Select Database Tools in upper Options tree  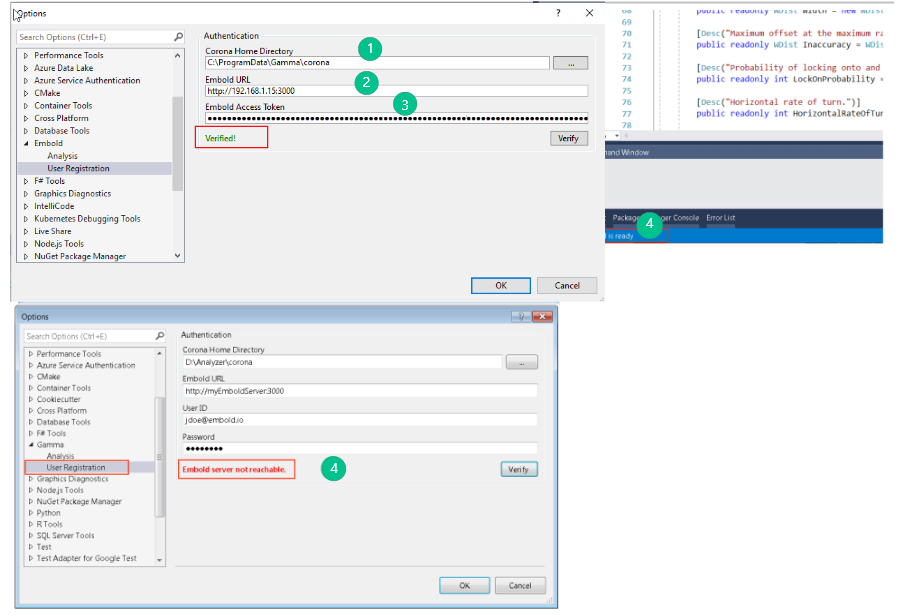[62, 131]
